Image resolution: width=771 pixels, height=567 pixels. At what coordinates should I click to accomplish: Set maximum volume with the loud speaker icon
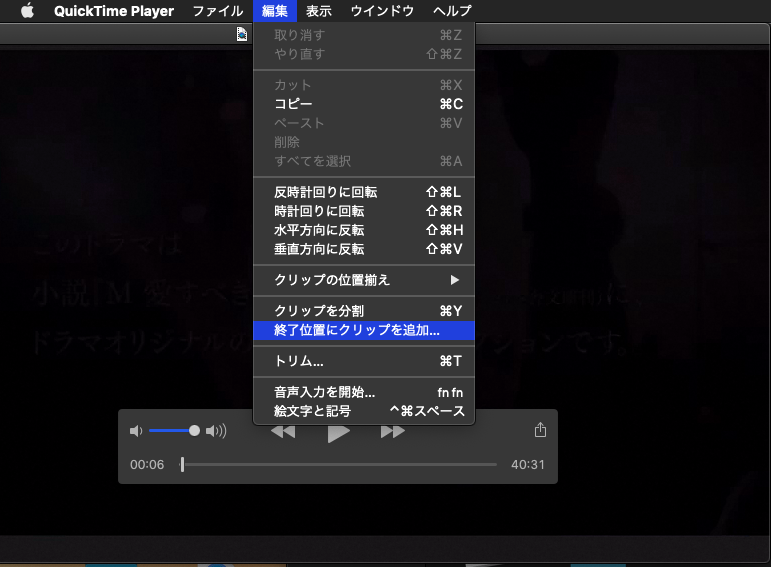tap(216, 431)
